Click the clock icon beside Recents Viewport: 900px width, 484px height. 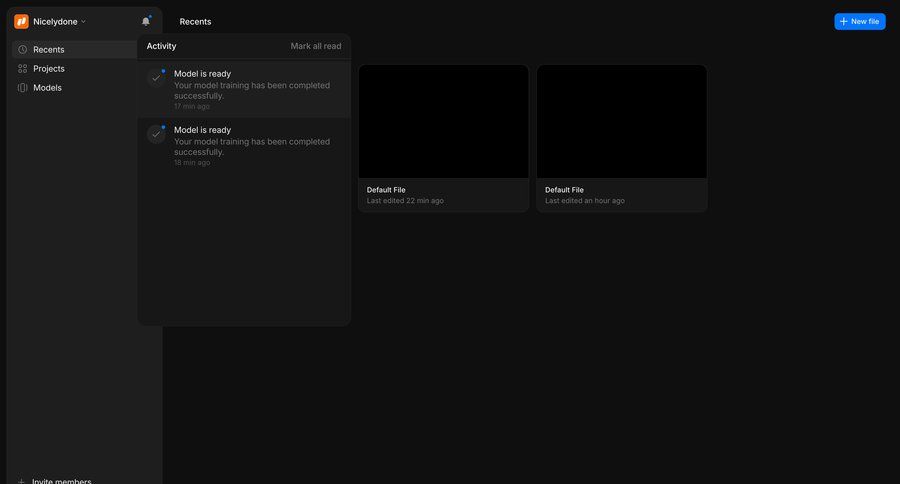coord(22,49)
